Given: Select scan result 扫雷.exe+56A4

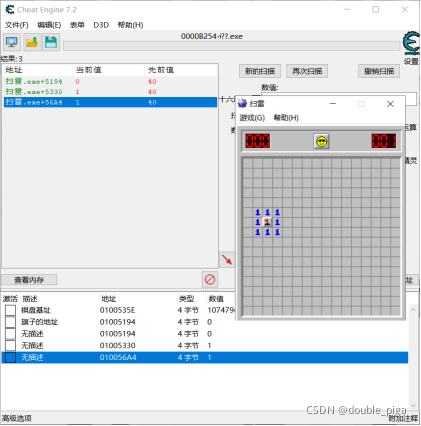Looking at the screenshot, I should 110,102.
